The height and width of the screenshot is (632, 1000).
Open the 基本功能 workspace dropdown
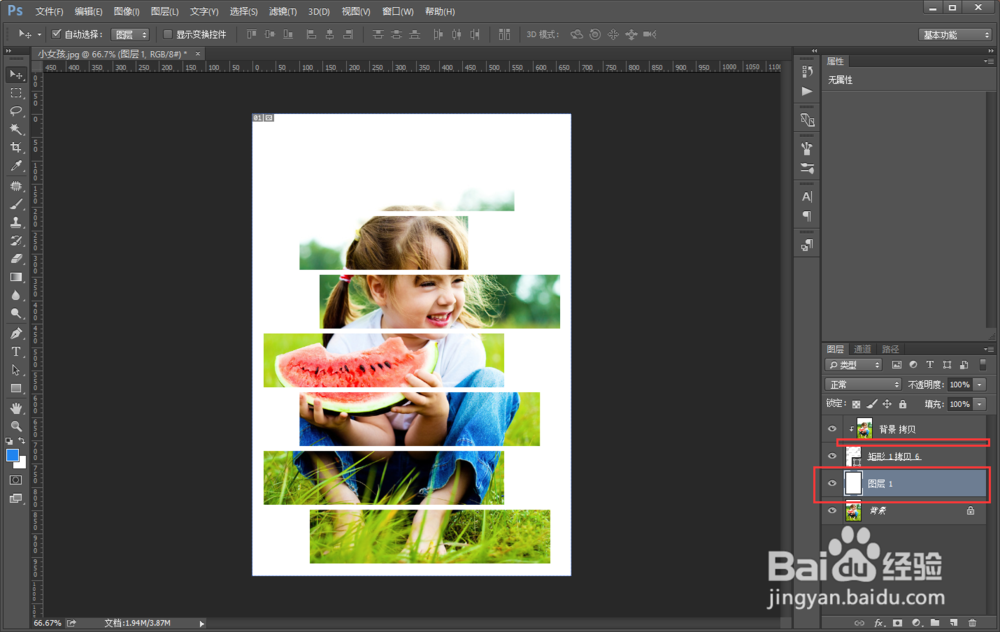point(955,34)
